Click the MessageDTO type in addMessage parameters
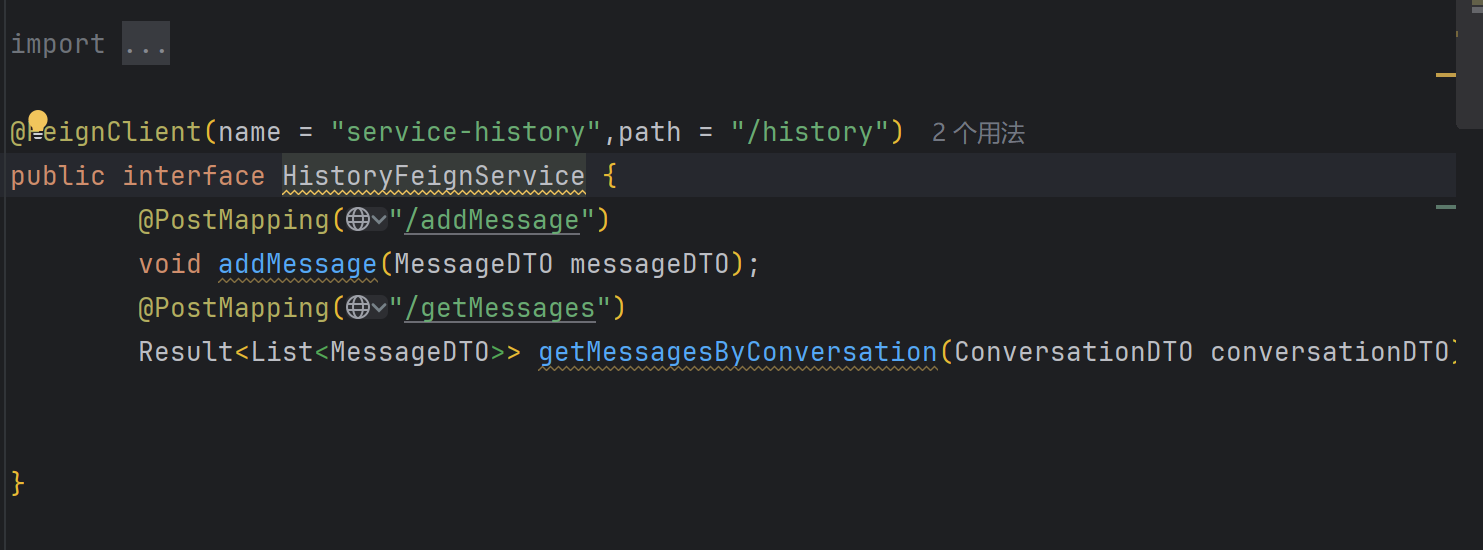The width and height of the screenshot is (1483, 550). tap(474, 264)
